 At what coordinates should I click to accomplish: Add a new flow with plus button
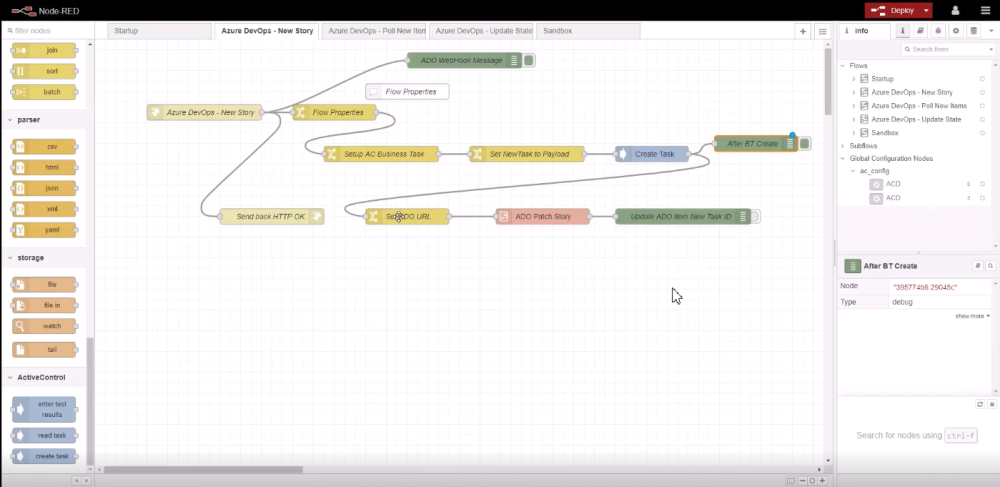803,31
